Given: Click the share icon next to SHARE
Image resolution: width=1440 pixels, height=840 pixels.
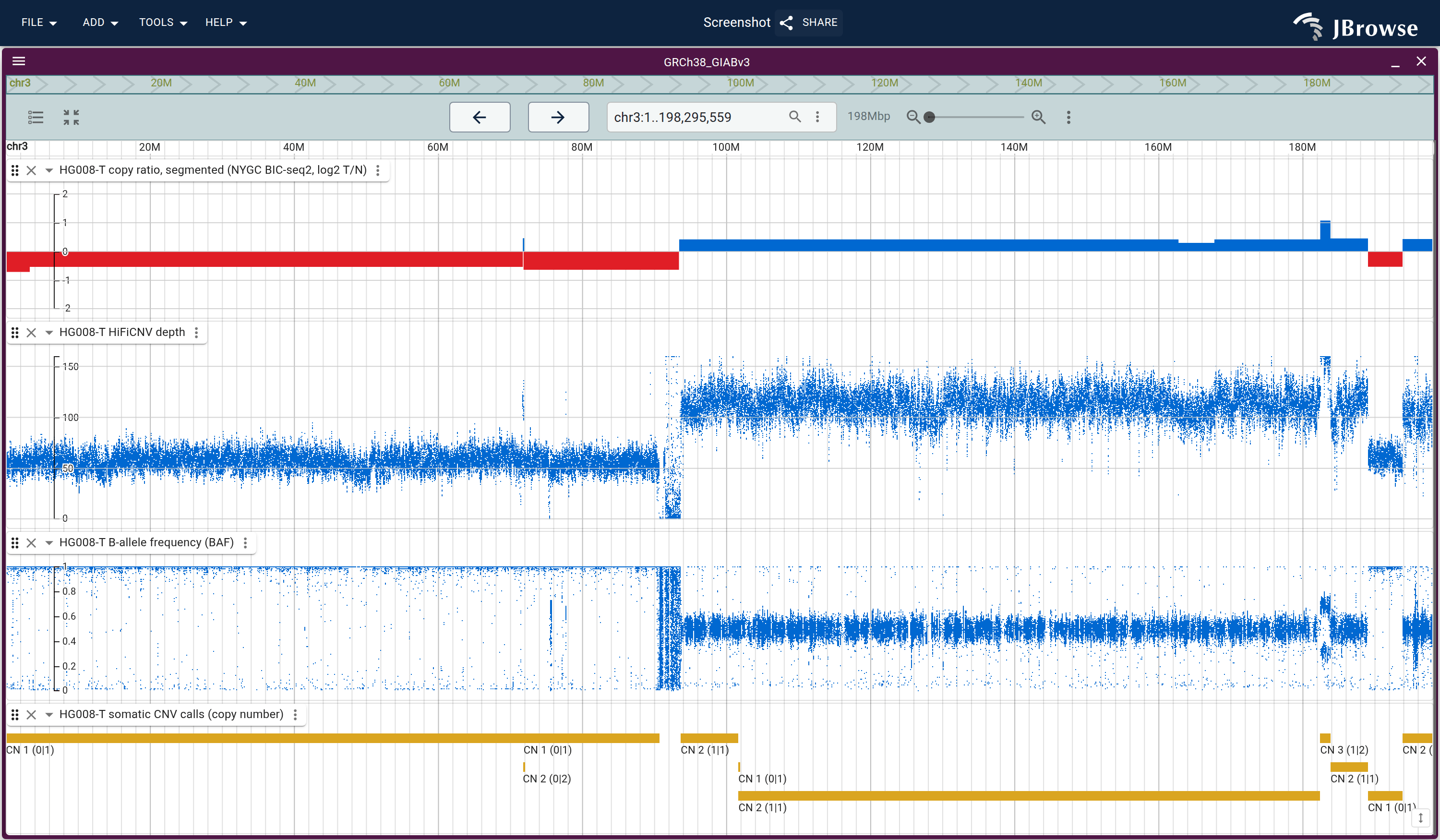Looking at the screenshot, I should [786, 22].
